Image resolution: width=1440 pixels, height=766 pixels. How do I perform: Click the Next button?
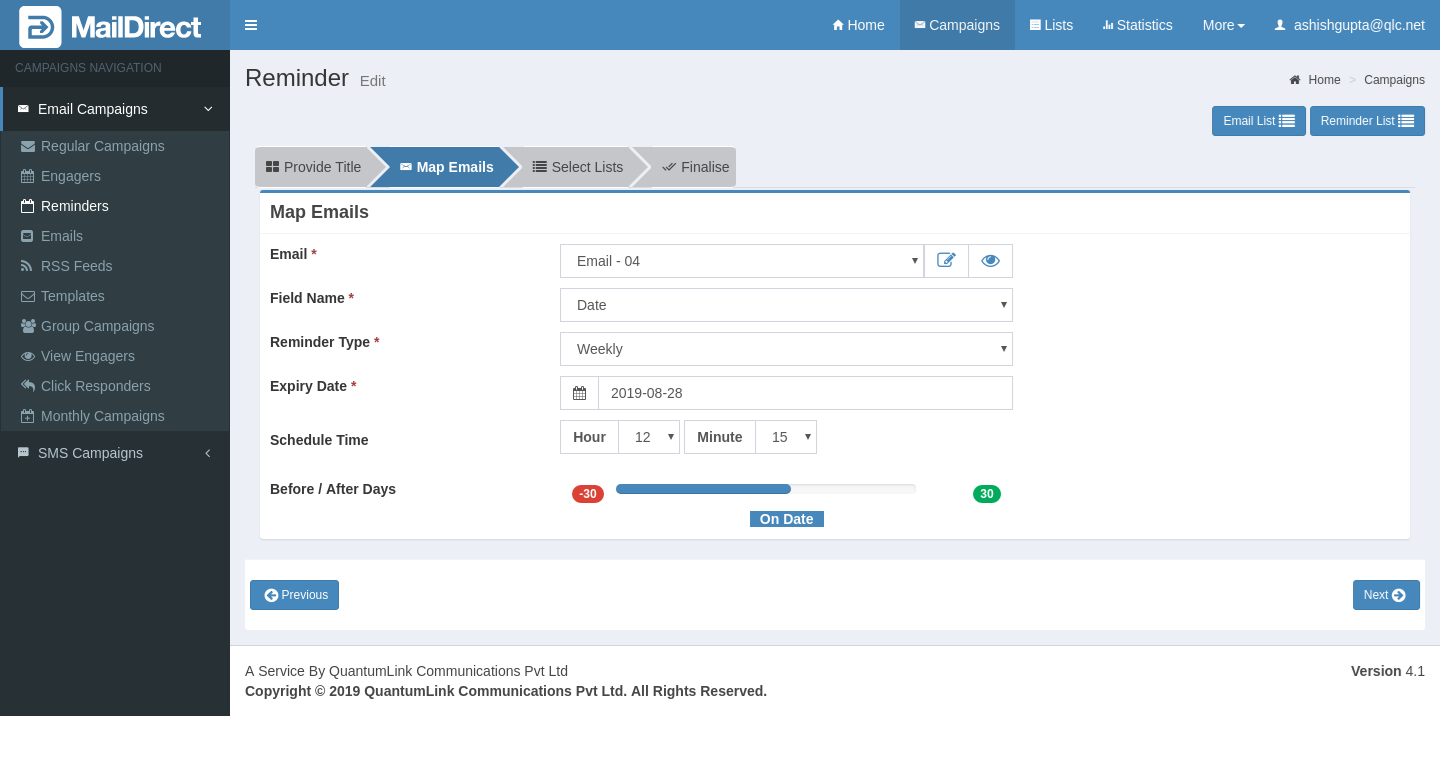pyautogui.click(x=1386, y=595)
